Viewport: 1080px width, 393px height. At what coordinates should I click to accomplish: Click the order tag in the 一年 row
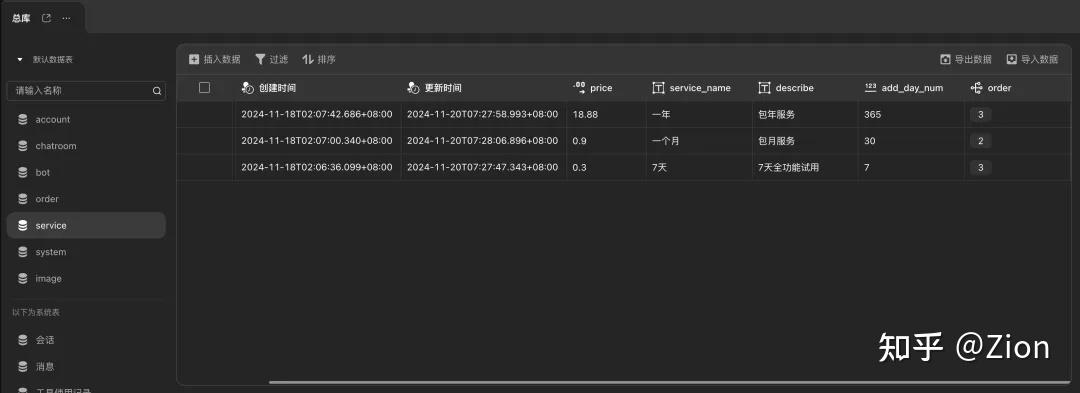[980, 115]
